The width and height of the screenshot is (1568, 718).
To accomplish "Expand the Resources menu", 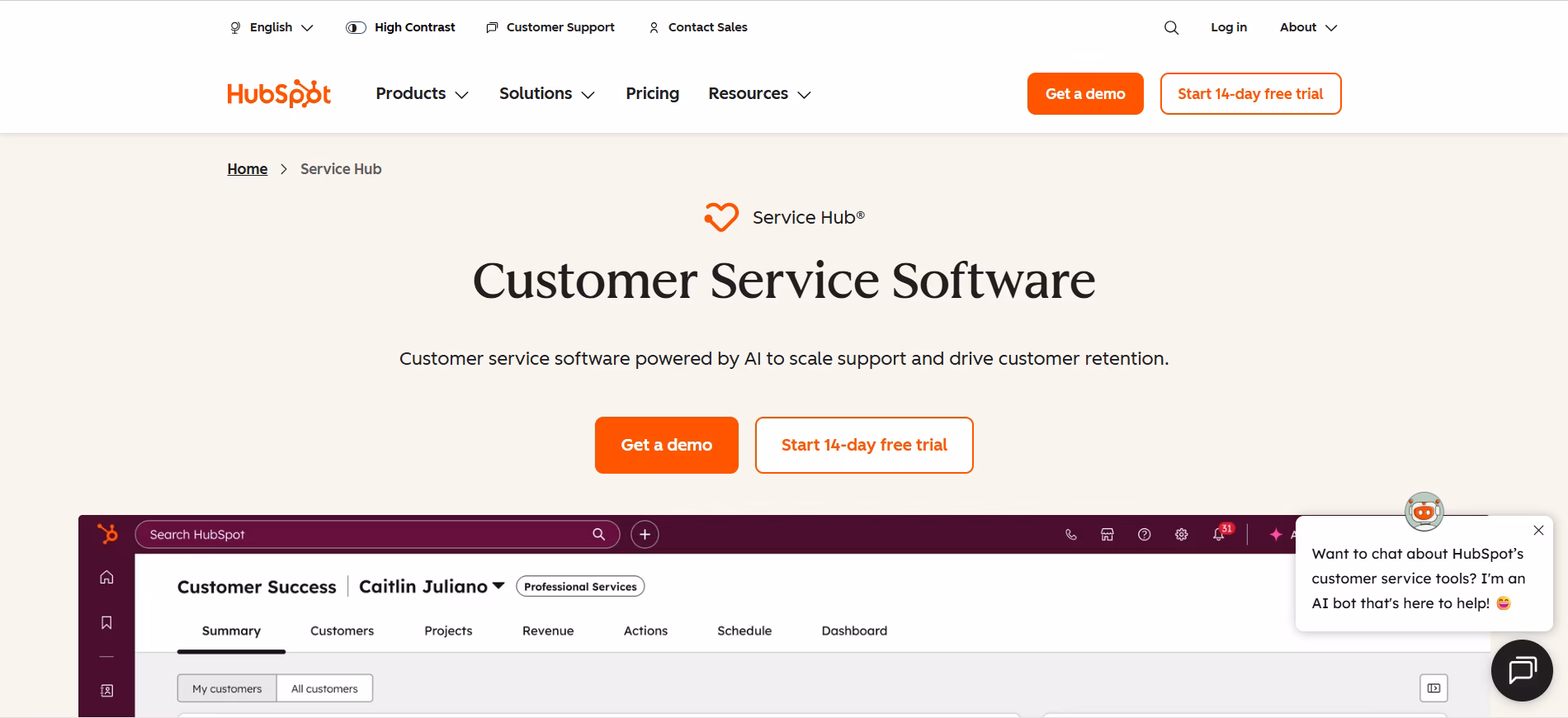I will click(759, 94).
